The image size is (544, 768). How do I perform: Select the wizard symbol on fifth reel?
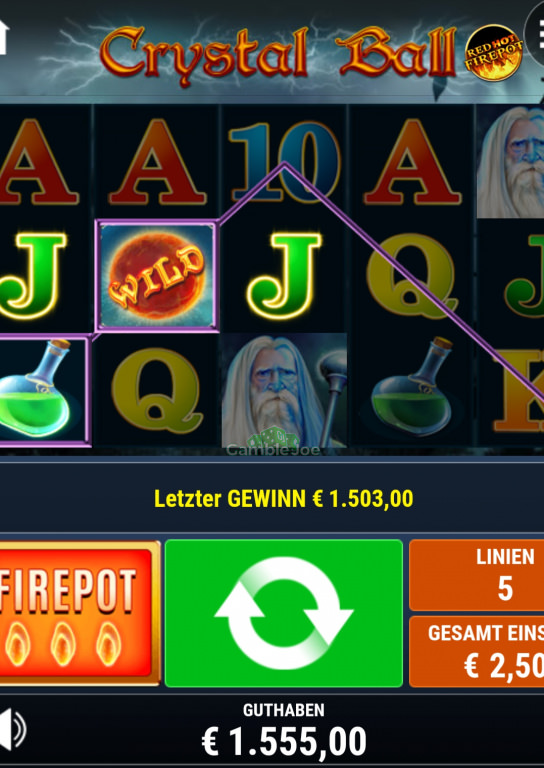point(510,162)
